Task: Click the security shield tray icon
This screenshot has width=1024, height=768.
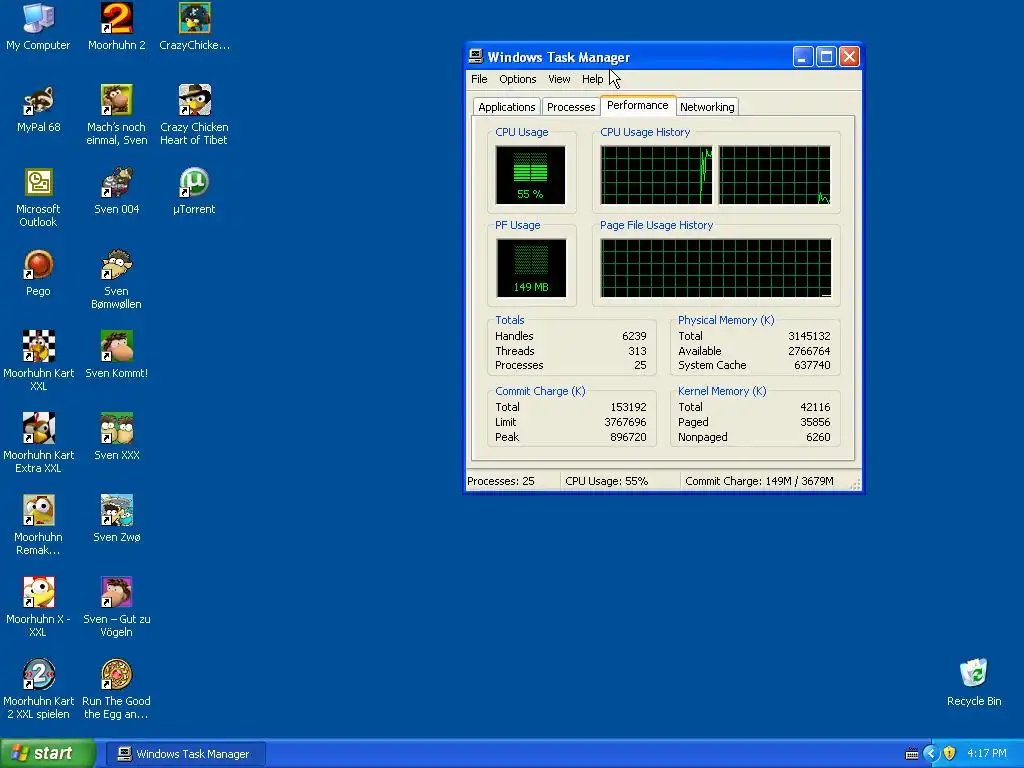Action: [x=950, y=753]
